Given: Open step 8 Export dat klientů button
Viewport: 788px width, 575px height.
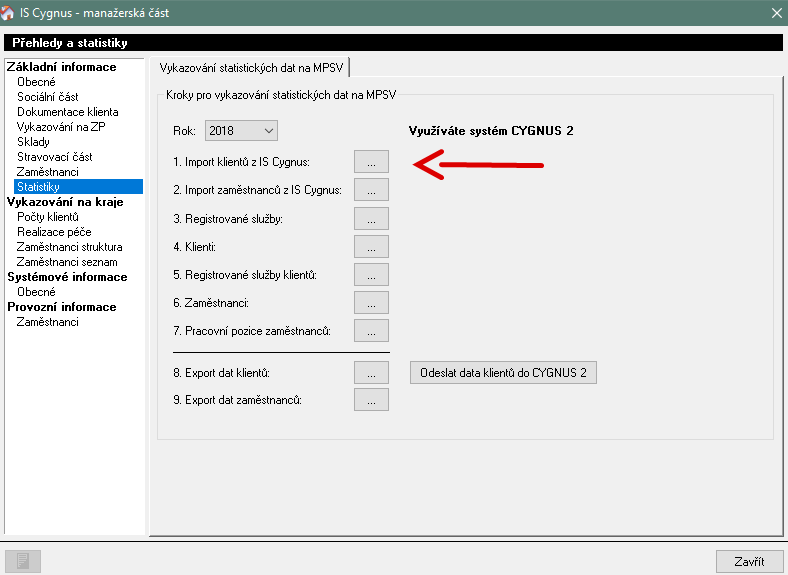Looking at the screenshot, I should (x=371, y=373).
